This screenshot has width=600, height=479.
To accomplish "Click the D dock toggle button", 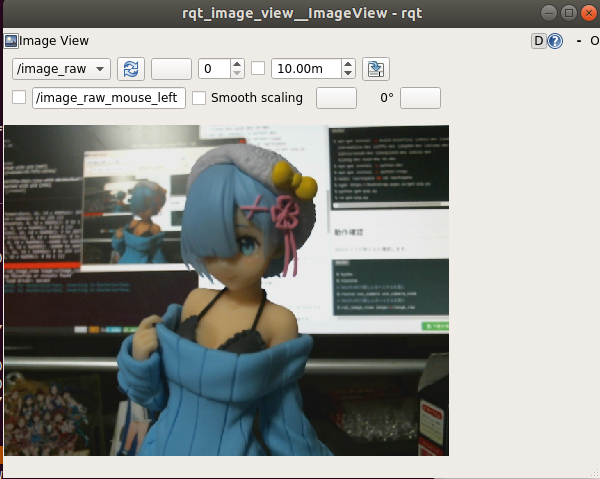I will (x=538, y=41).
